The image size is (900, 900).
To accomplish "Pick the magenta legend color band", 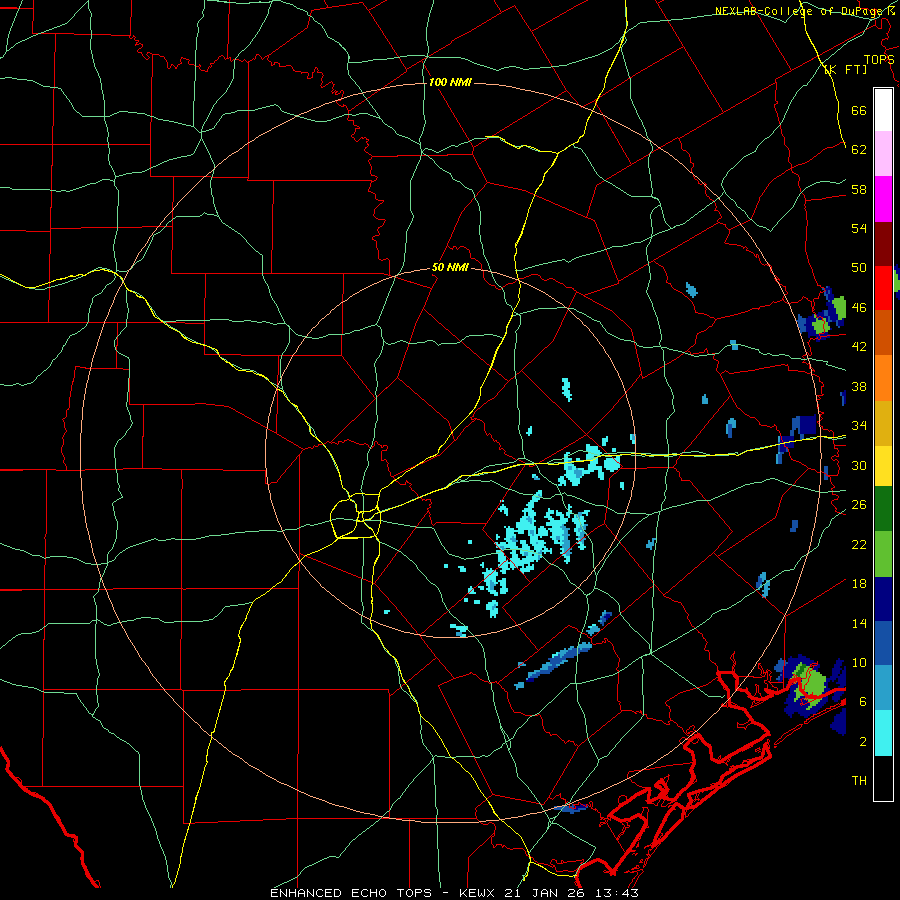I will point(883,199).
